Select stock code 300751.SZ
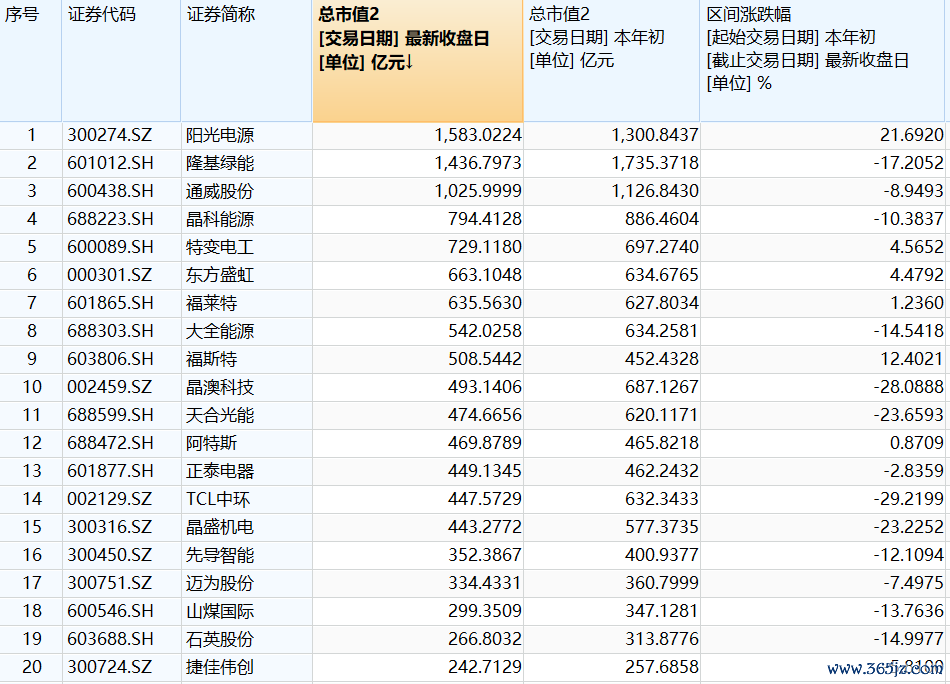 (110, 583)
